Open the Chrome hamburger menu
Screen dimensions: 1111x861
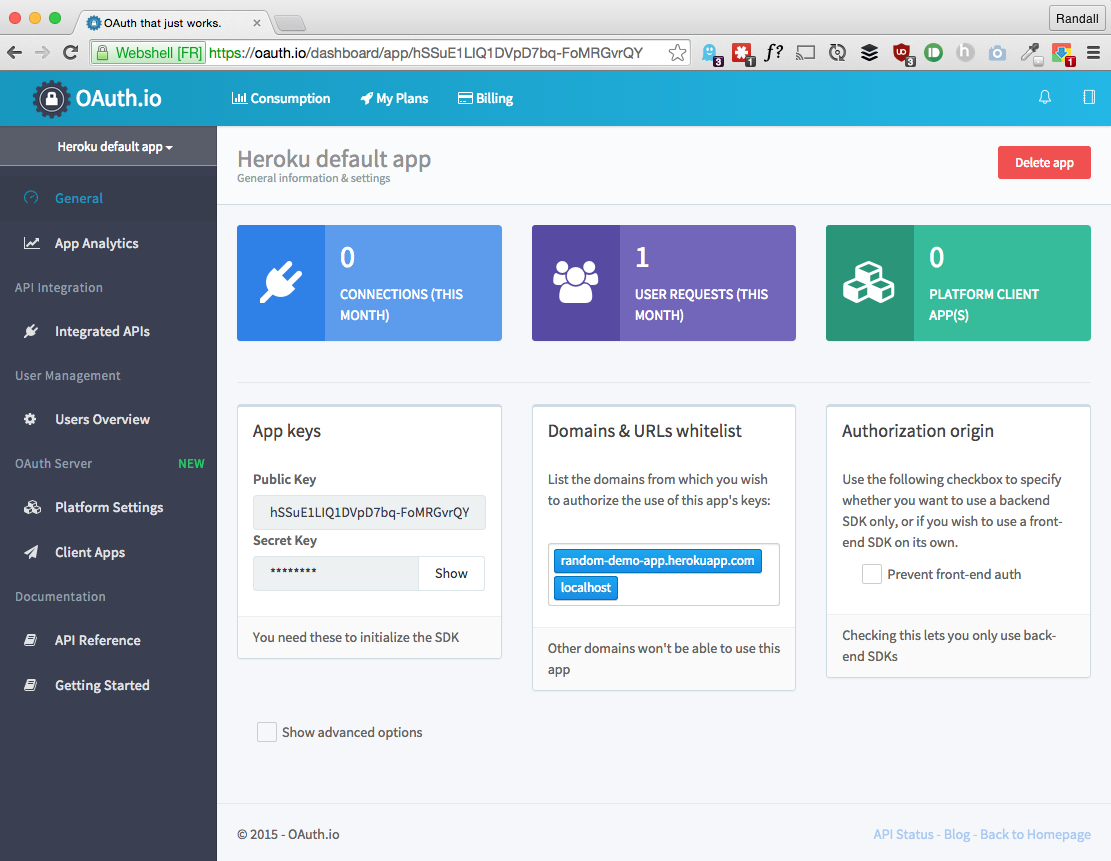(x=1093, y=52)
